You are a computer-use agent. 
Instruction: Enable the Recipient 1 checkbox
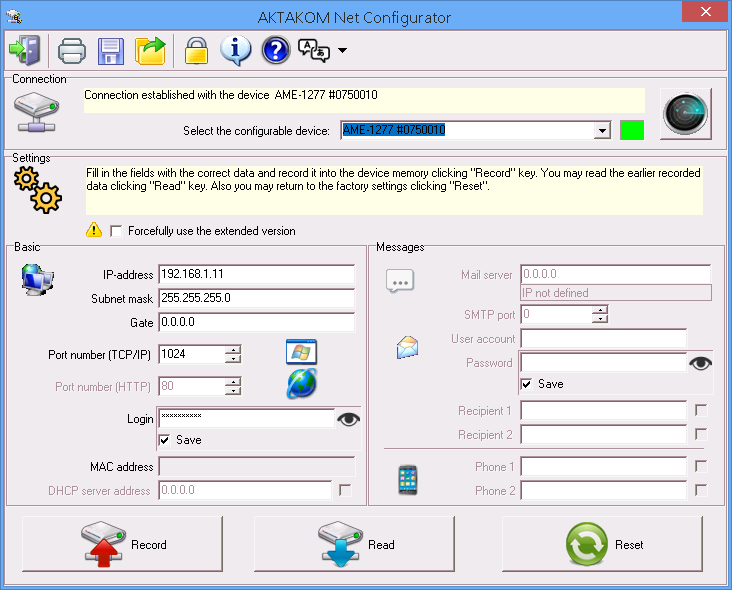pyautogui.click(x=701, y=410)
